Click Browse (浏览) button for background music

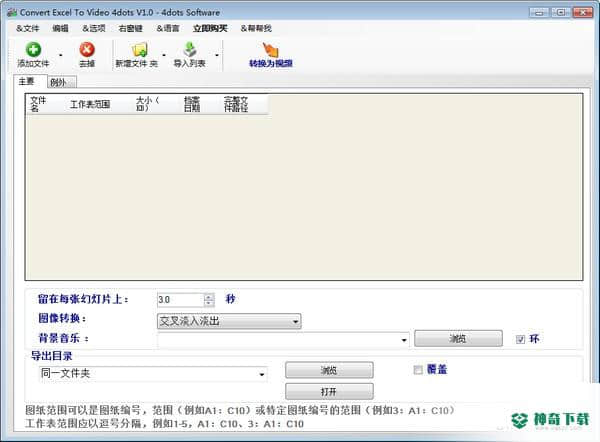point(458,339)
